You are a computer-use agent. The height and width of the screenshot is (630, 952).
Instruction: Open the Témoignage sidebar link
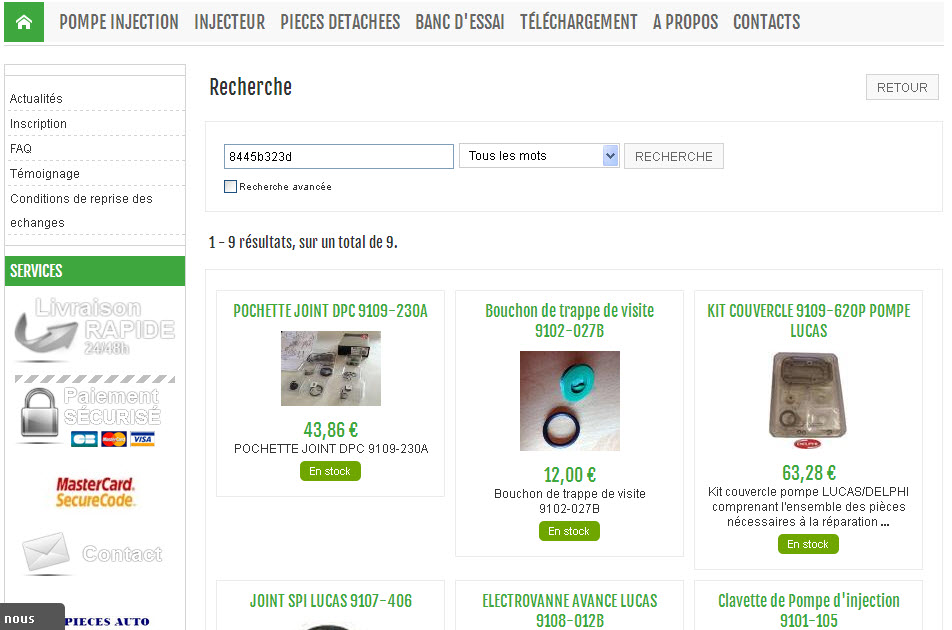pos(45,174)
